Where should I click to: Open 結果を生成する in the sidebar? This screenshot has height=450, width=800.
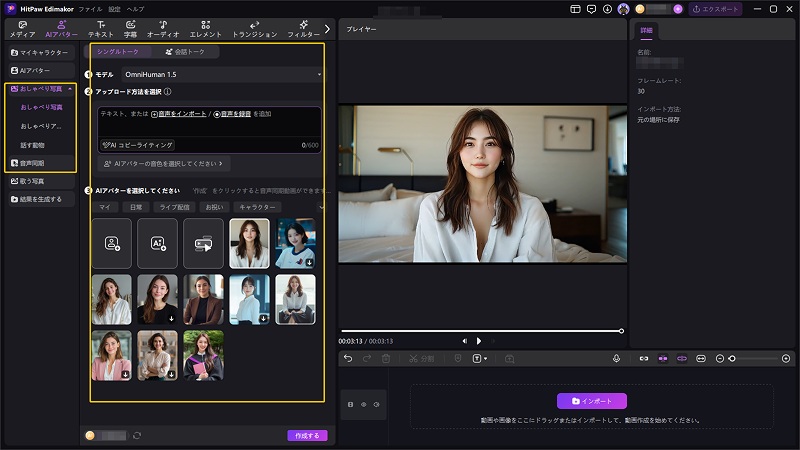(40, 199)
